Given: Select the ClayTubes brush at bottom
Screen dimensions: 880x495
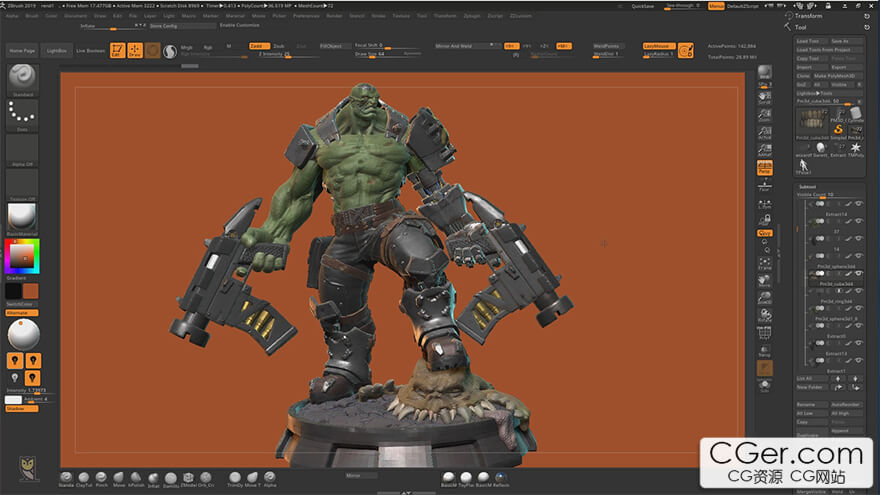Looking at the screenshot, I should click(84, 478).
